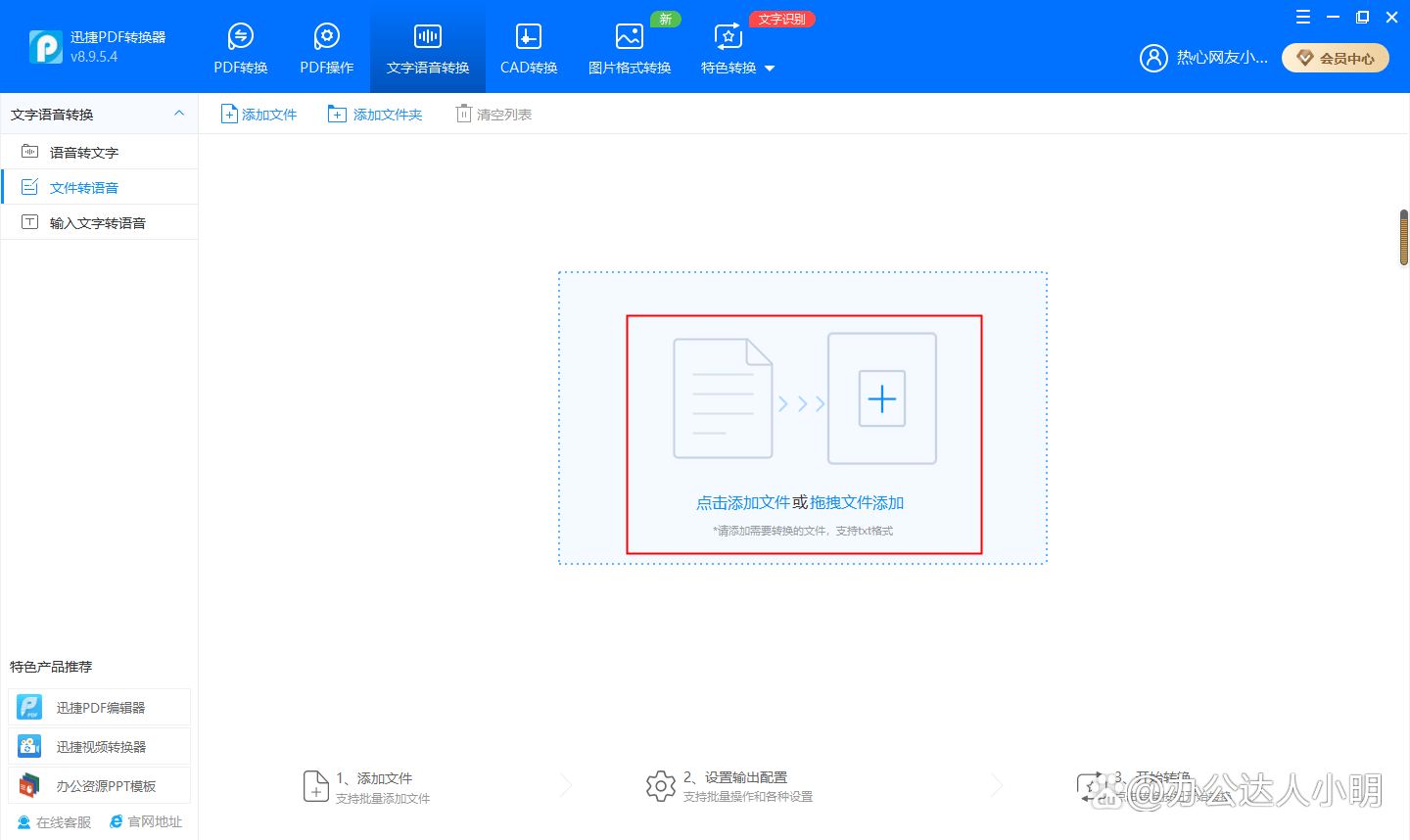Open 迅捷视频转换器 recommended product
Screen dimensions: 1410x840
(x=100, y=747)
